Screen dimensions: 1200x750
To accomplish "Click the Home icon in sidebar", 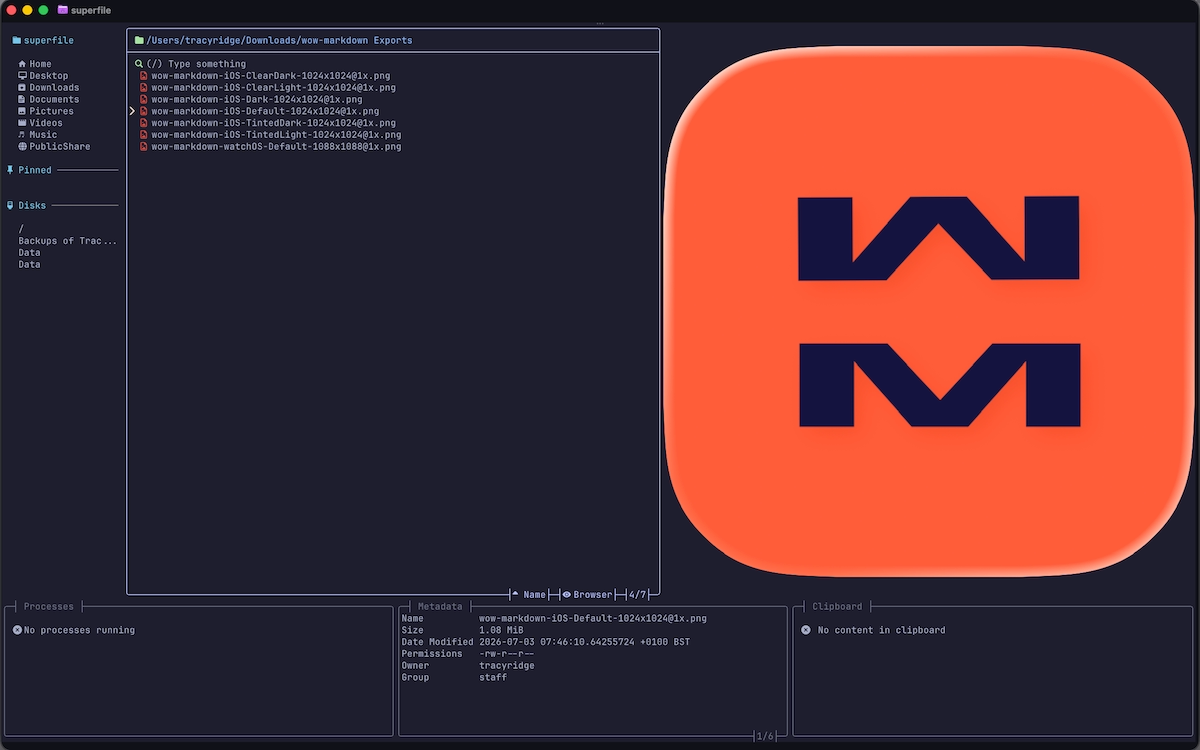I will pyautogui.click(x=22, y=64).
